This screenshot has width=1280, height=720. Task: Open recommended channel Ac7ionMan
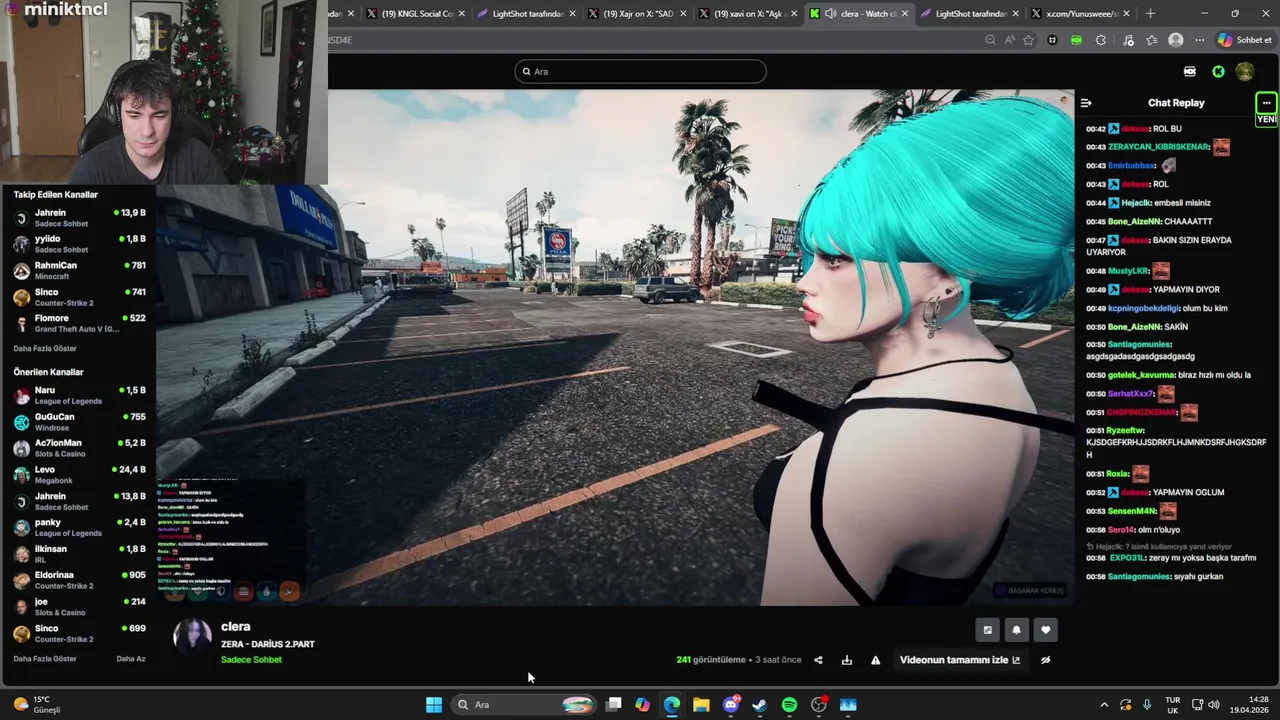pos(80,448)
